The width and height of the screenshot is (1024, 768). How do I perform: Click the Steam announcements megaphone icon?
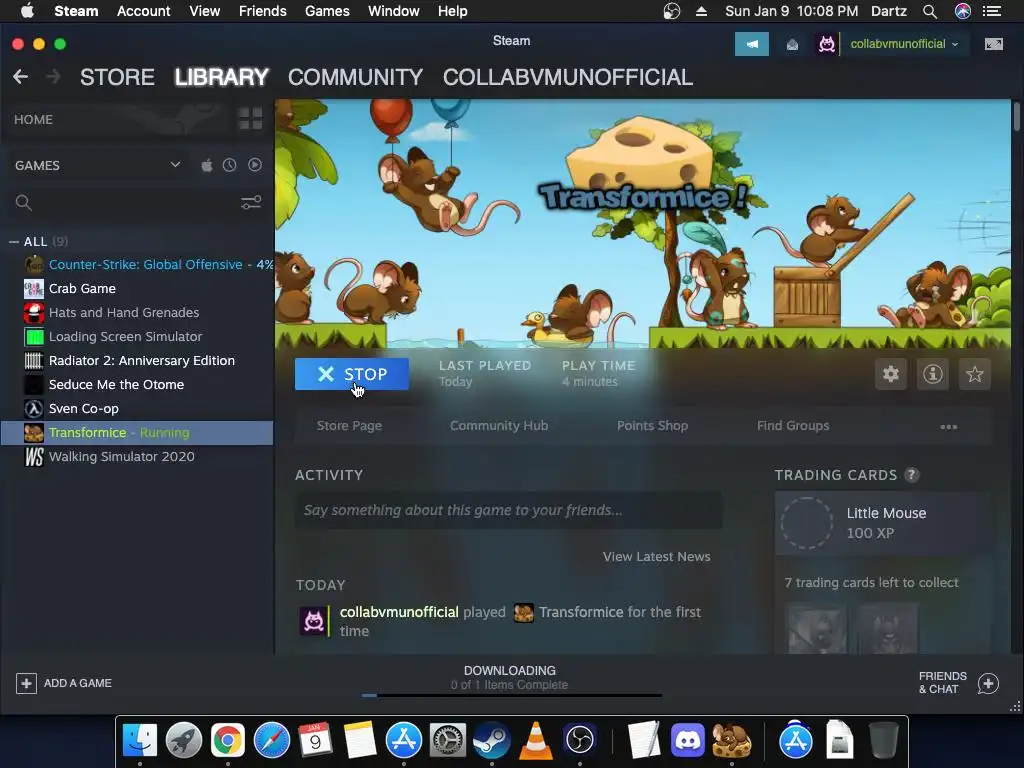752,44
